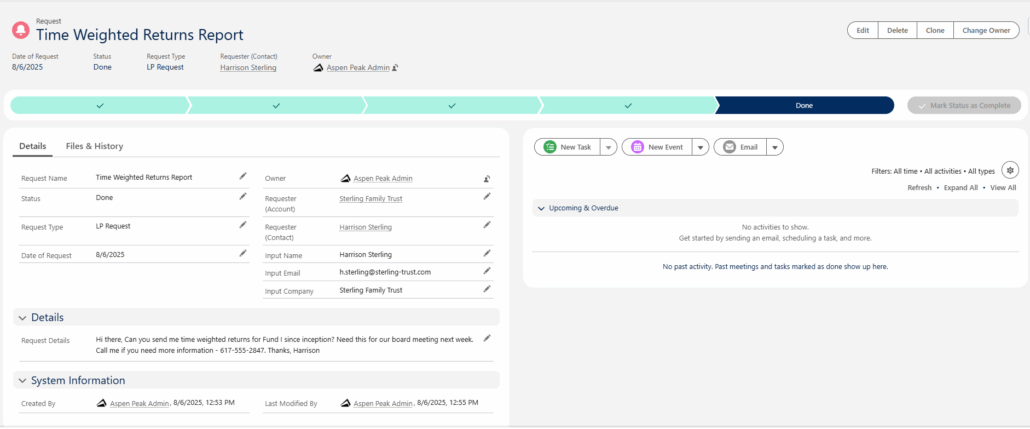Edit the Request Type field via pencil icon

coord(242,225)
